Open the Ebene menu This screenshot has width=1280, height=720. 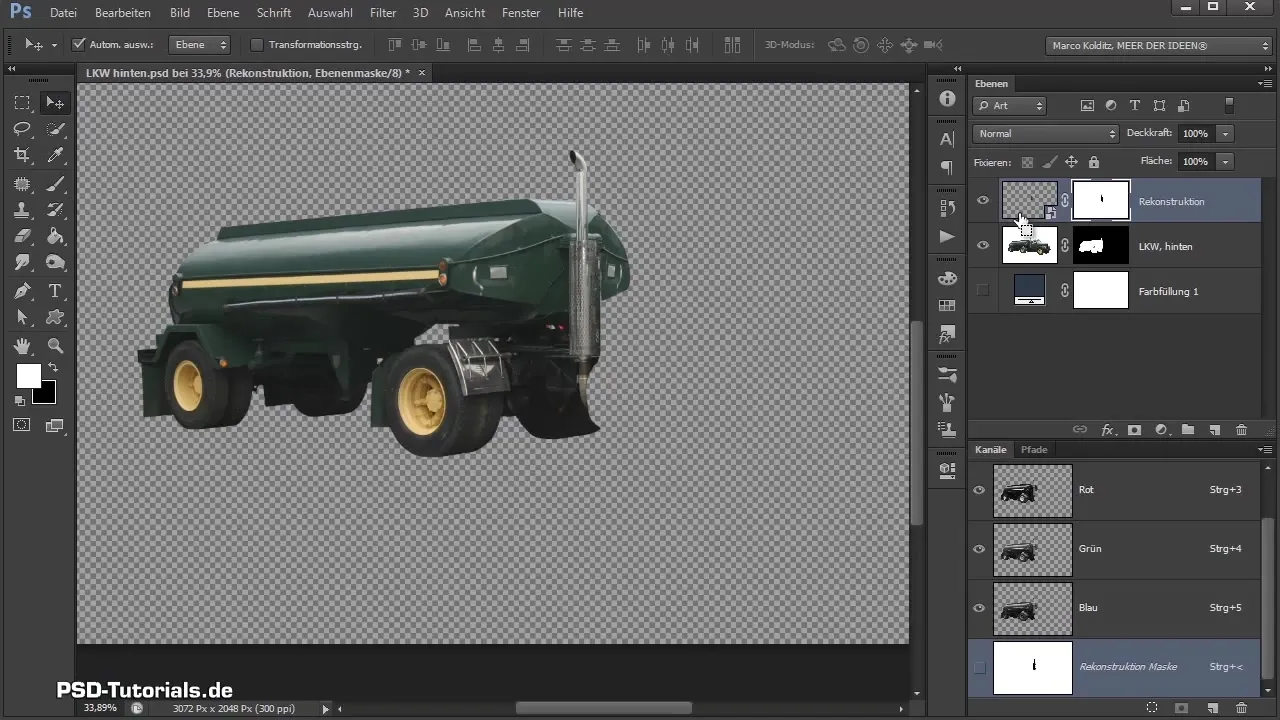click(223, 13)
